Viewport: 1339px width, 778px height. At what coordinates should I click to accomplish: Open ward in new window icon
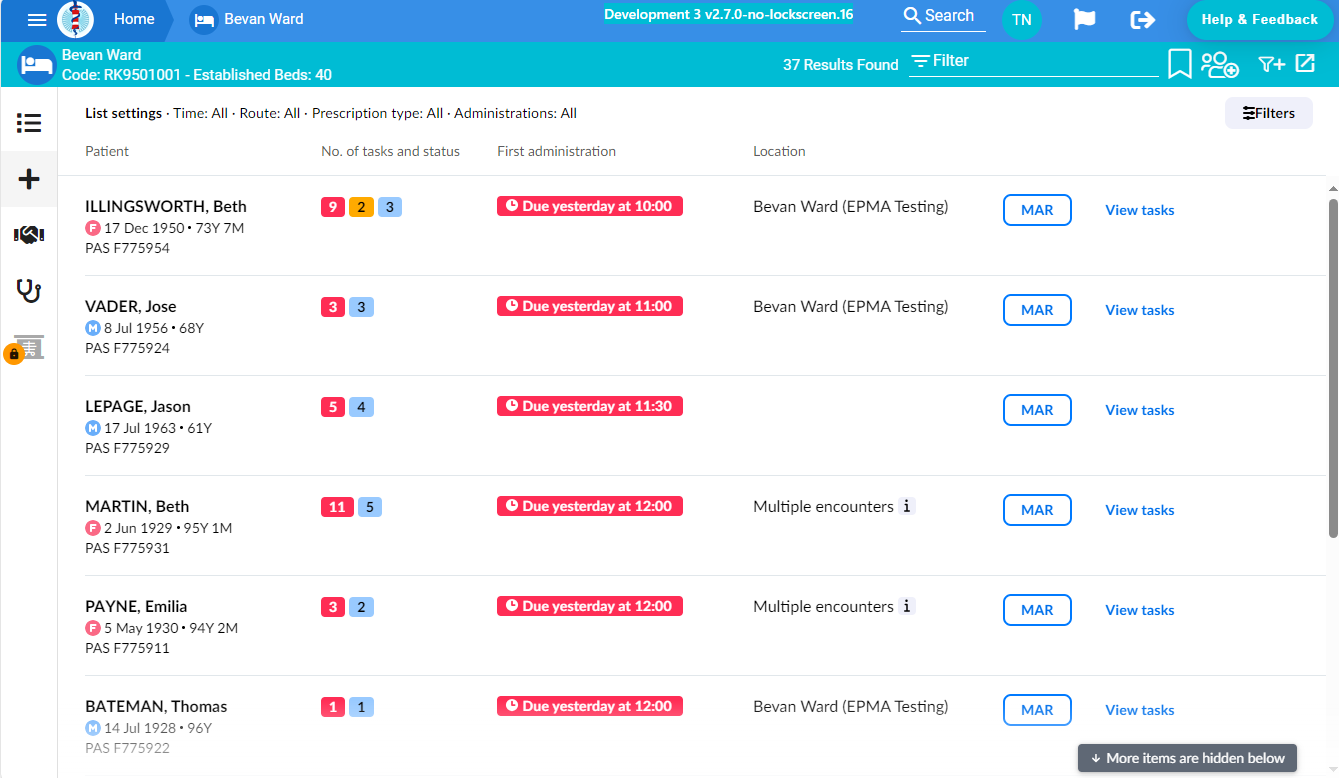pyautogui.click(x=1305, y=63)
